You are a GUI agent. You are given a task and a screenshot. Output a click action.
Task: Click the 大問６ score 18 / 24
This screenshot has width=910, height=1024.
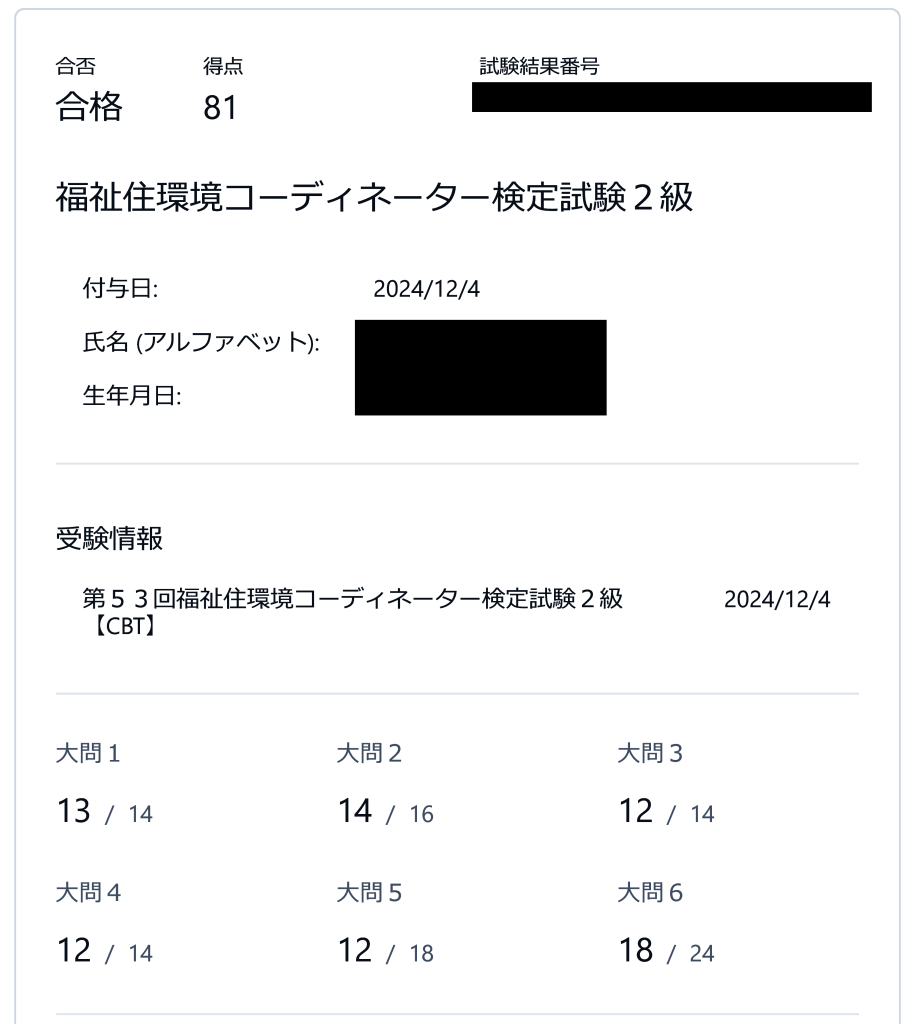click(666, 951)
